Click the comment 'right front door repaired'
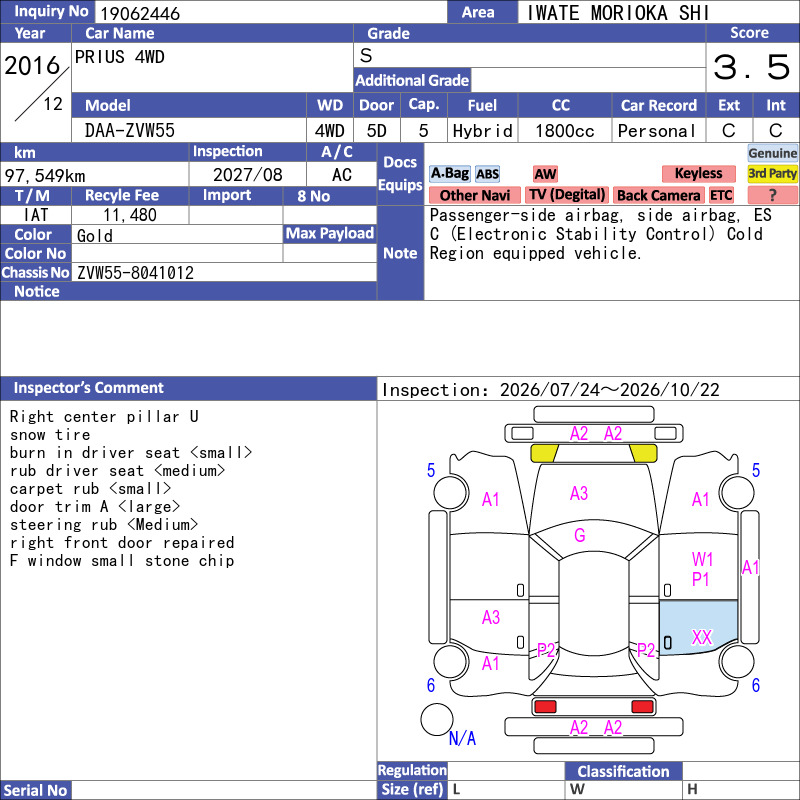Image resolution: width=800 pixels, height=800 pixels. [122, 543]
